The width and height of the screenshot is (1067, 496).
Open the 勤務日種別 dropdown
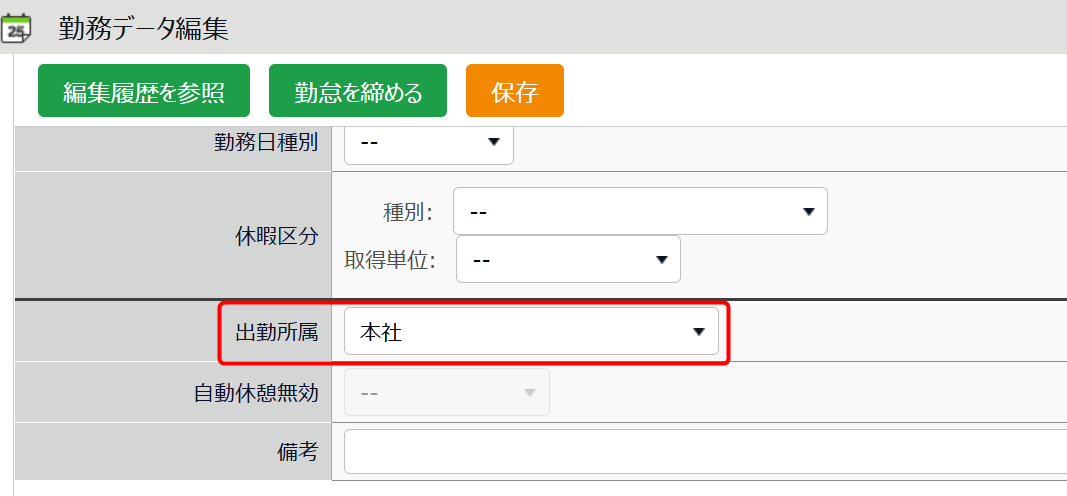[x=428, y=143]
